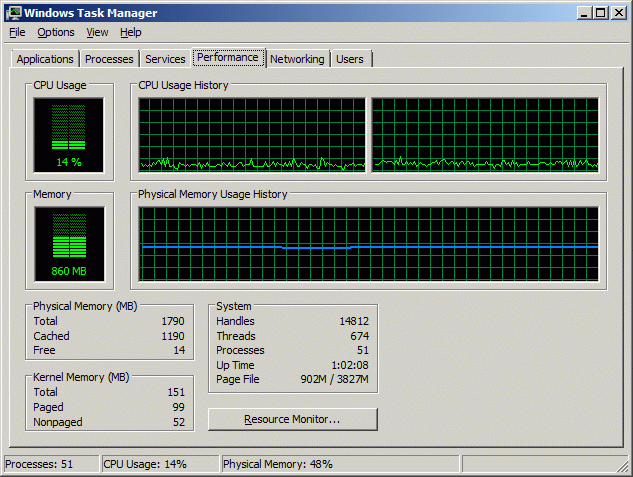Open the Options menu

point(56,32)
